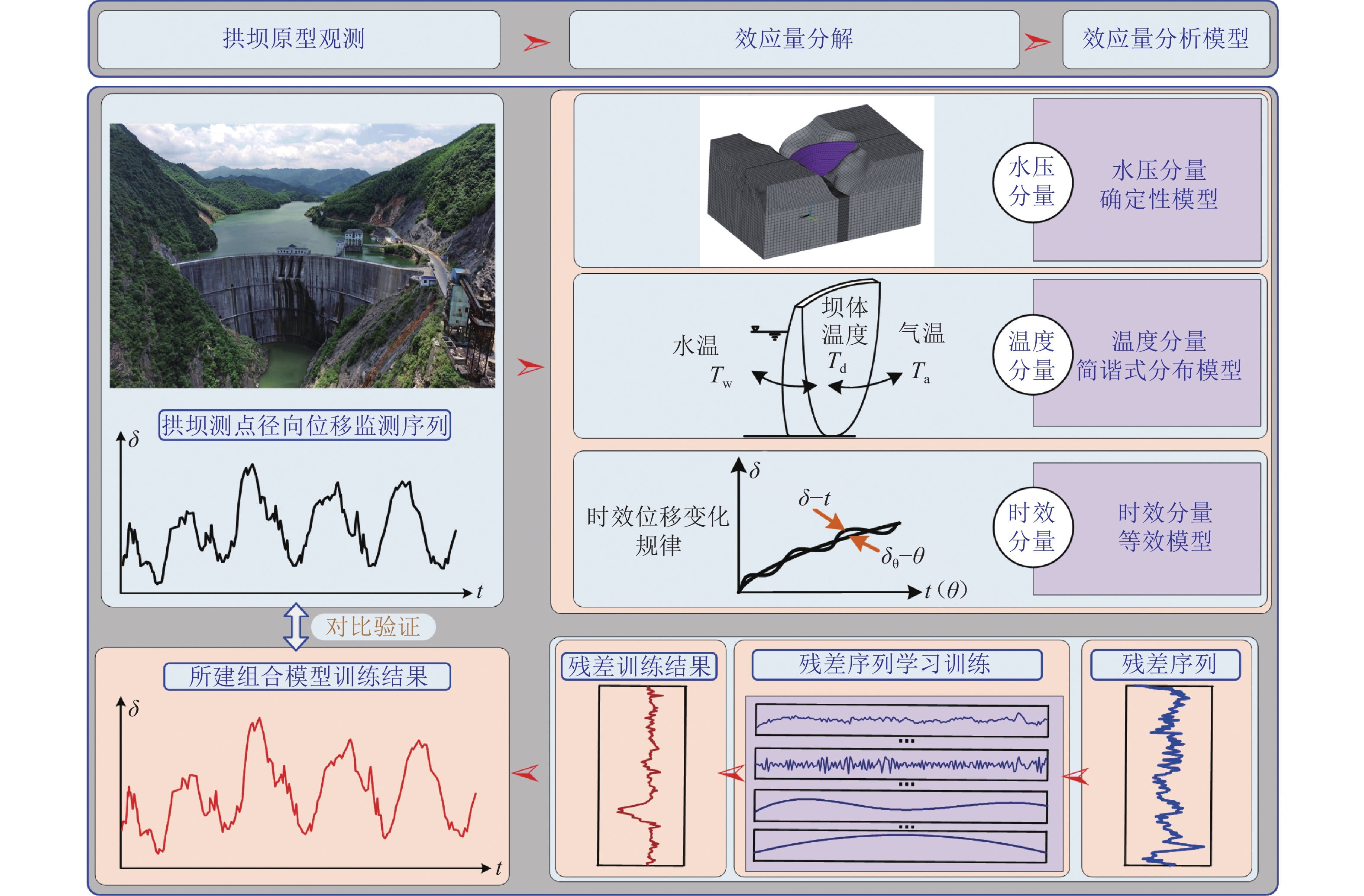Click the 时效分量 circle badge
Screen dimensions: 1364x896
coord(1032,527)
